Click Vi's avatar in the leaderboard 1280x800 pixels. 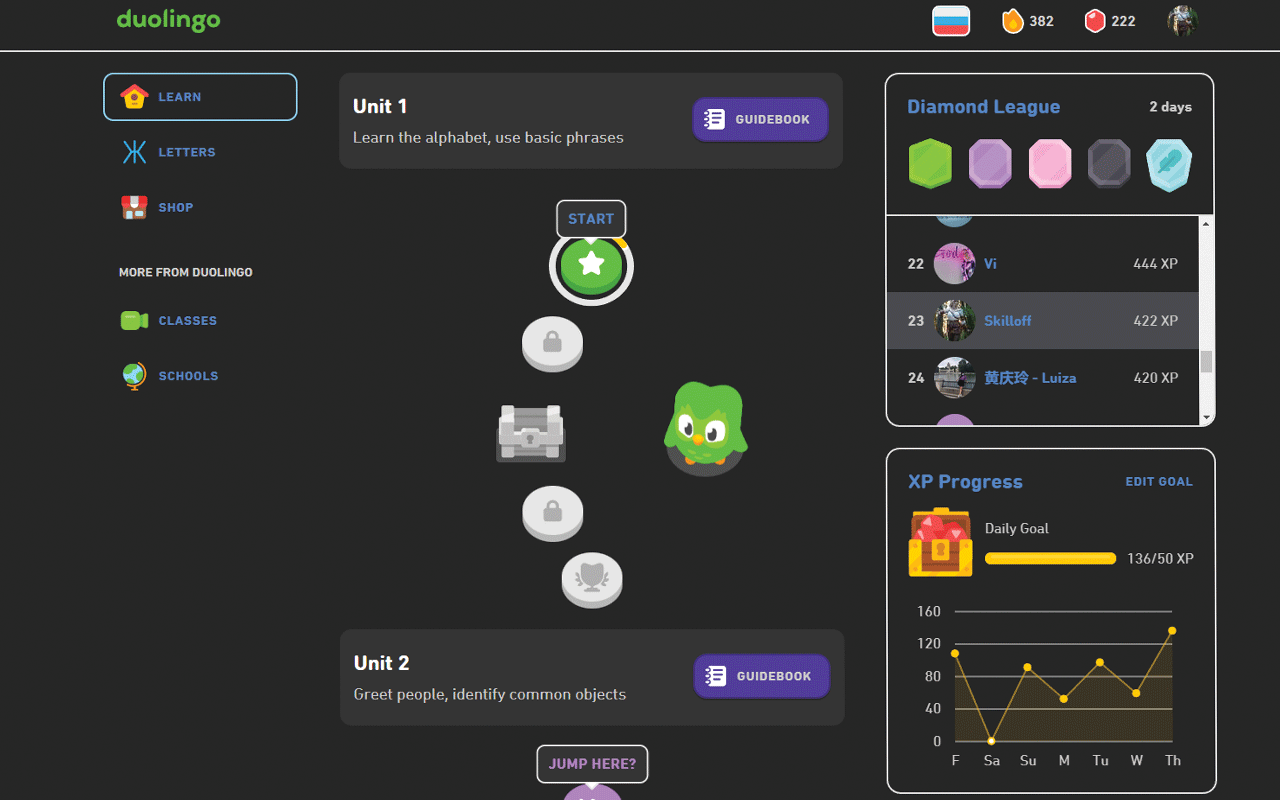click(954, 264)
